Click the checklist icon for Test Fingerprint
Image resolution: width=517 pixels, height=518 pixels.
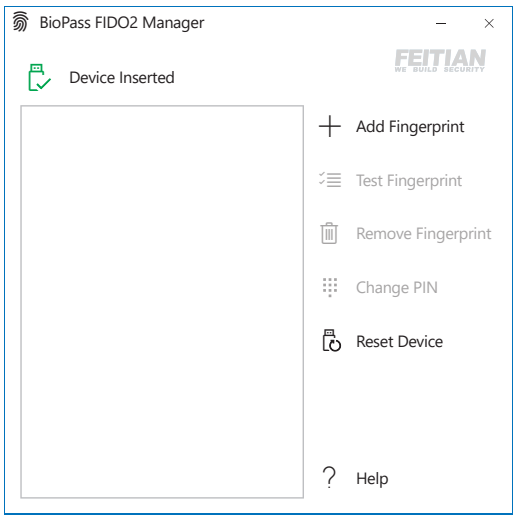(x=330, y=180)
